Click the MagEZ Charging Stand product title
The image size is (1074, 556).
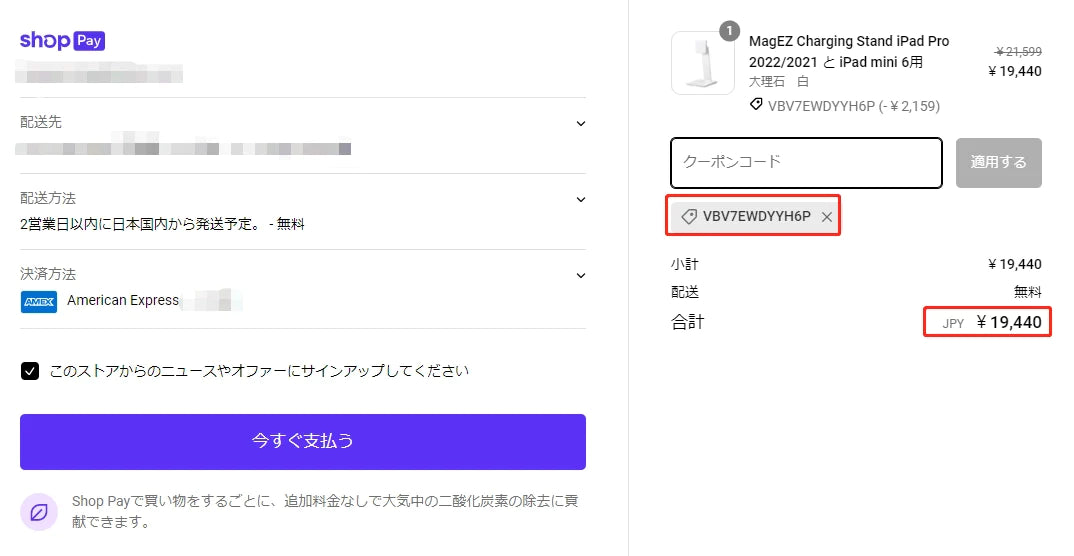pyautogui.click(x=849, y=51)
